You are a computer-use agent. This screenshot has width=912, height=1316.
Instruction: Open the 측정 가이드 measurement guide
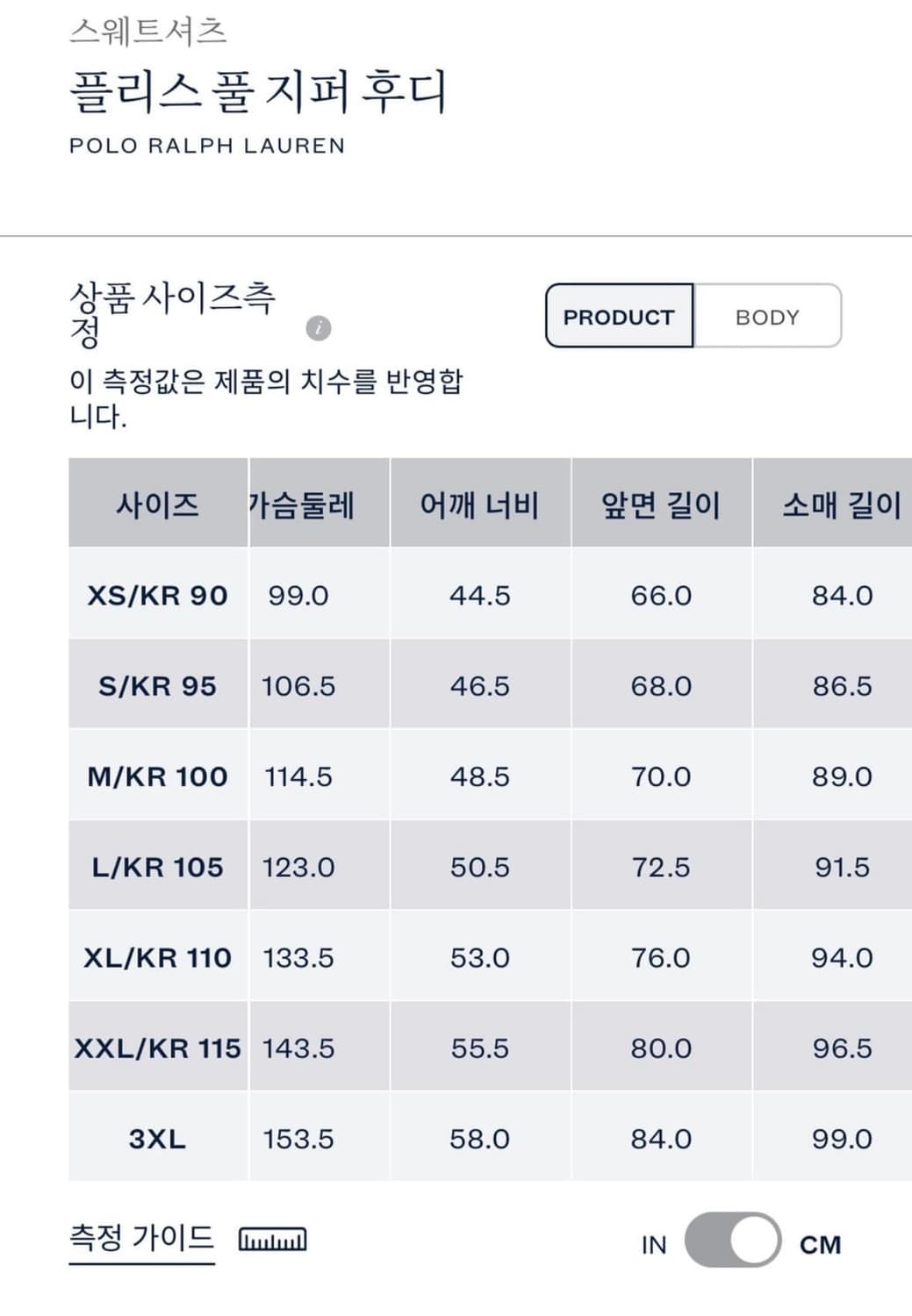pos(140,1240)
